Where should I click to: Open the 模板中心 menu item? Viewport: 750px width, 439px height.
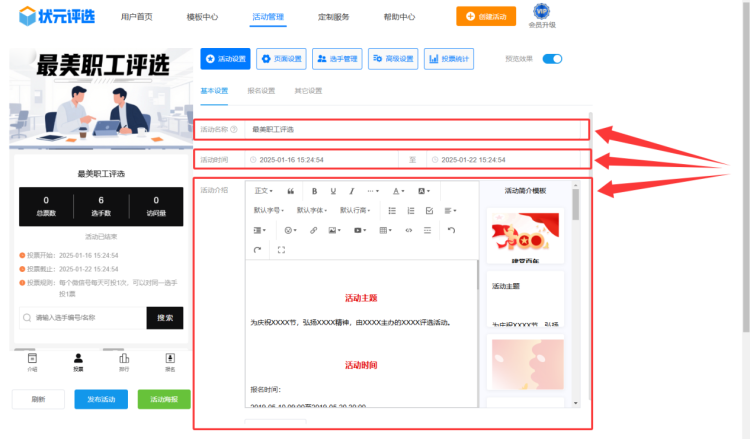(203, 17)
